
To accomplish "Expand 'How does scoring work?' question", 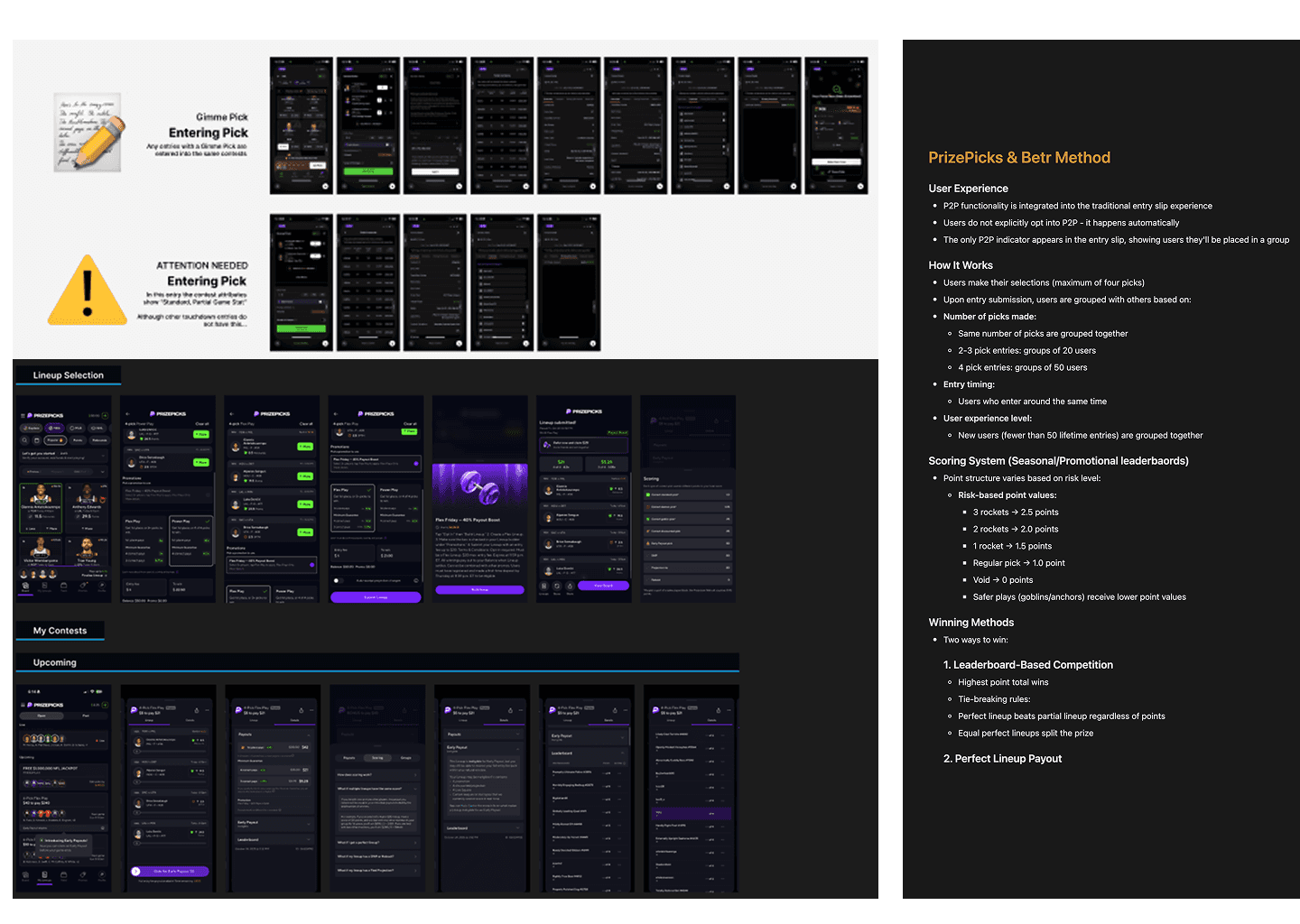I will 377,775.
